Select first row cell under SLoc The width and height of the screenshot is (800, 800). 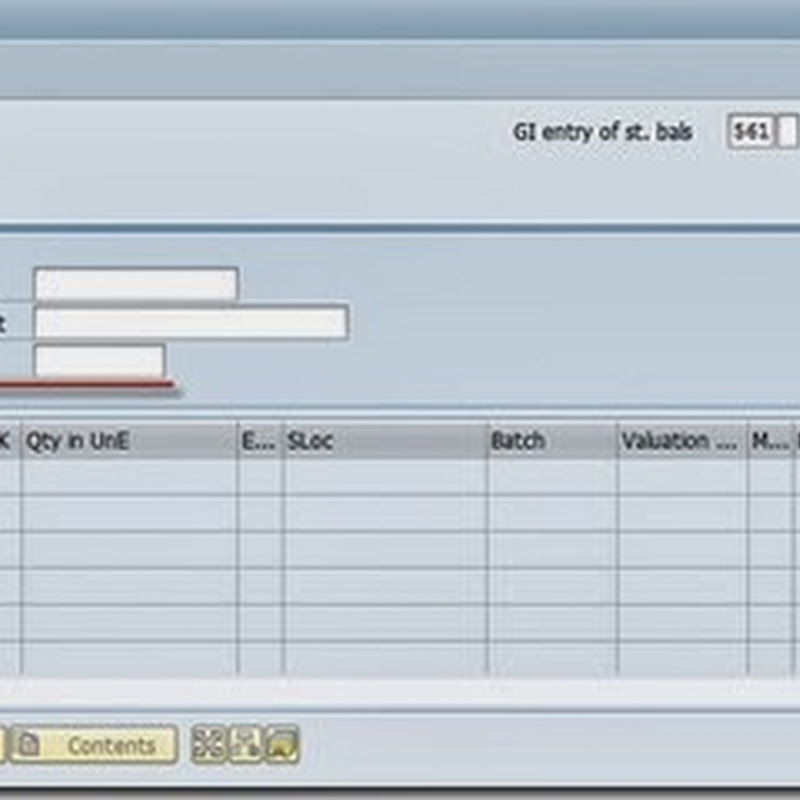(385, 477)
